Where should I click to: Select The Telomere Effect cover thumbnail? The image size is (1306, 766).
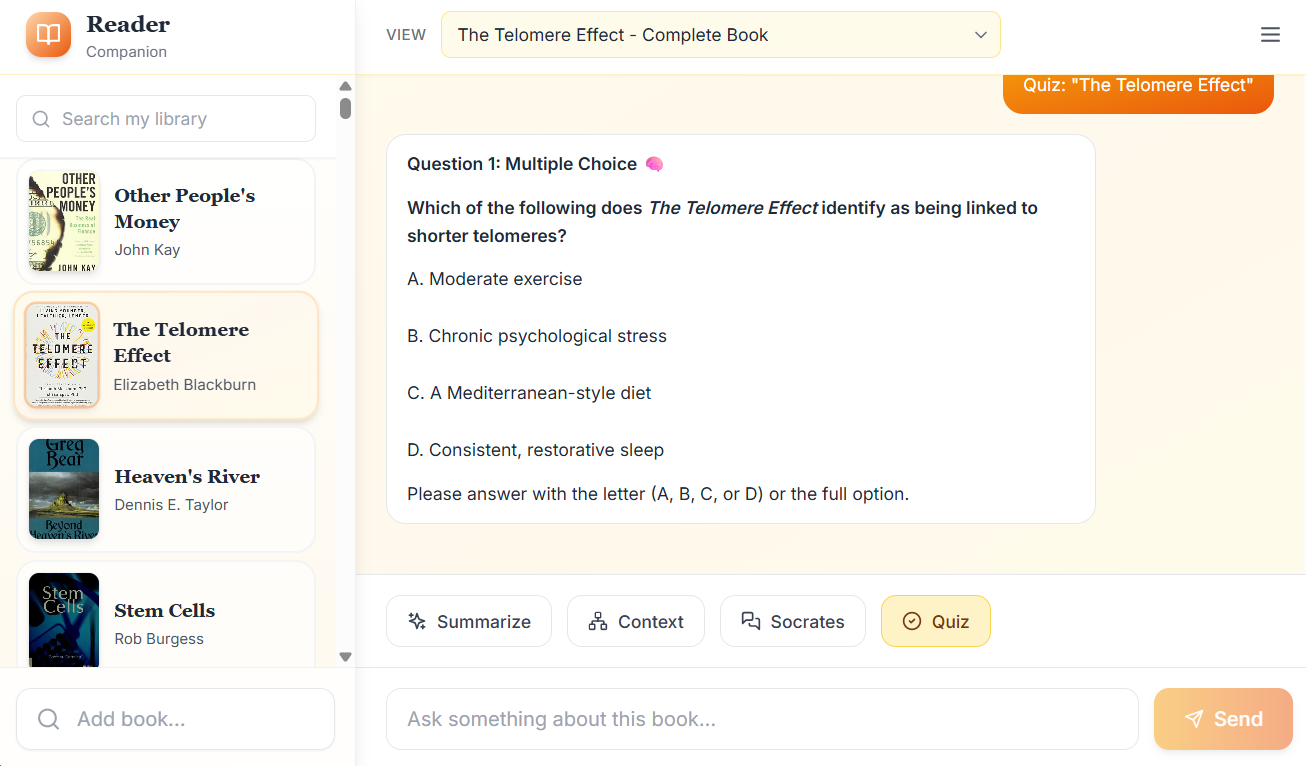pyautogui.click(x=62, y=355)
